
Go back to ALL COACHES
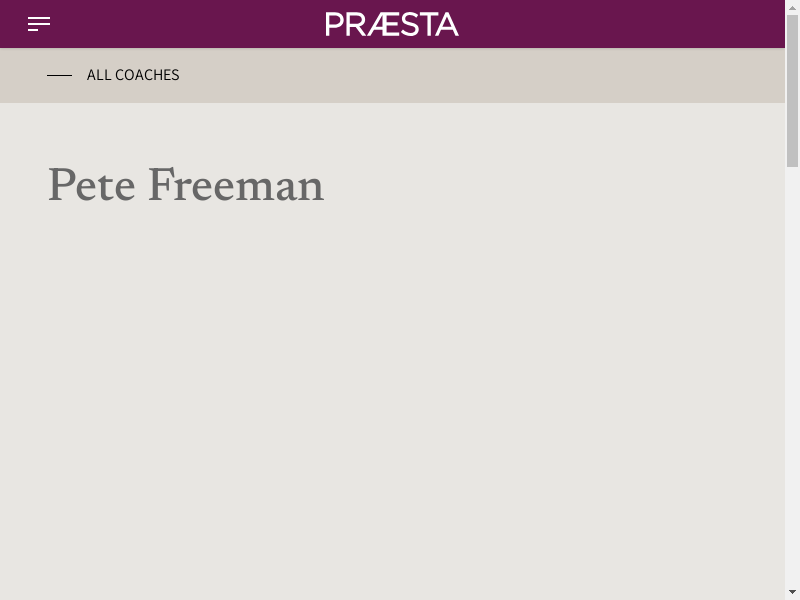[x=133, y=75]
